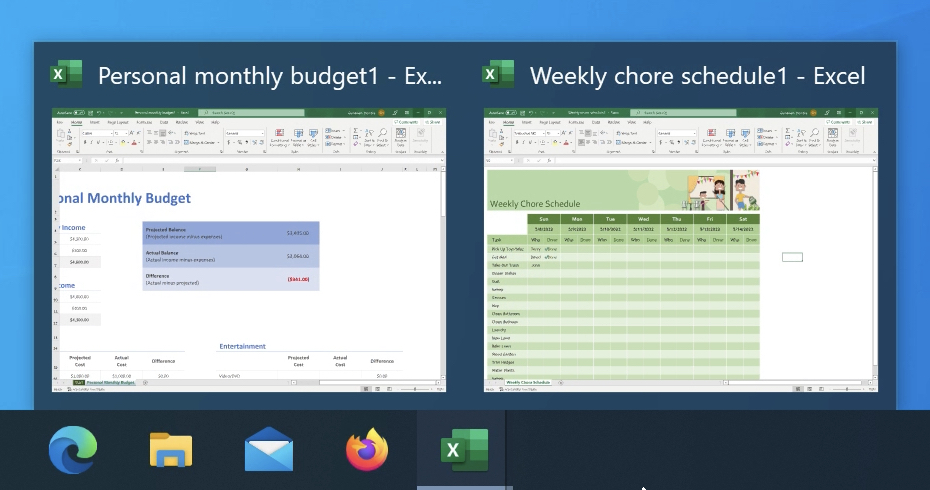Click Sort & Filter in the Personal monthly budget preview
Image resolution: width=930 pixels, height=490 pixels.
(370, 137)
